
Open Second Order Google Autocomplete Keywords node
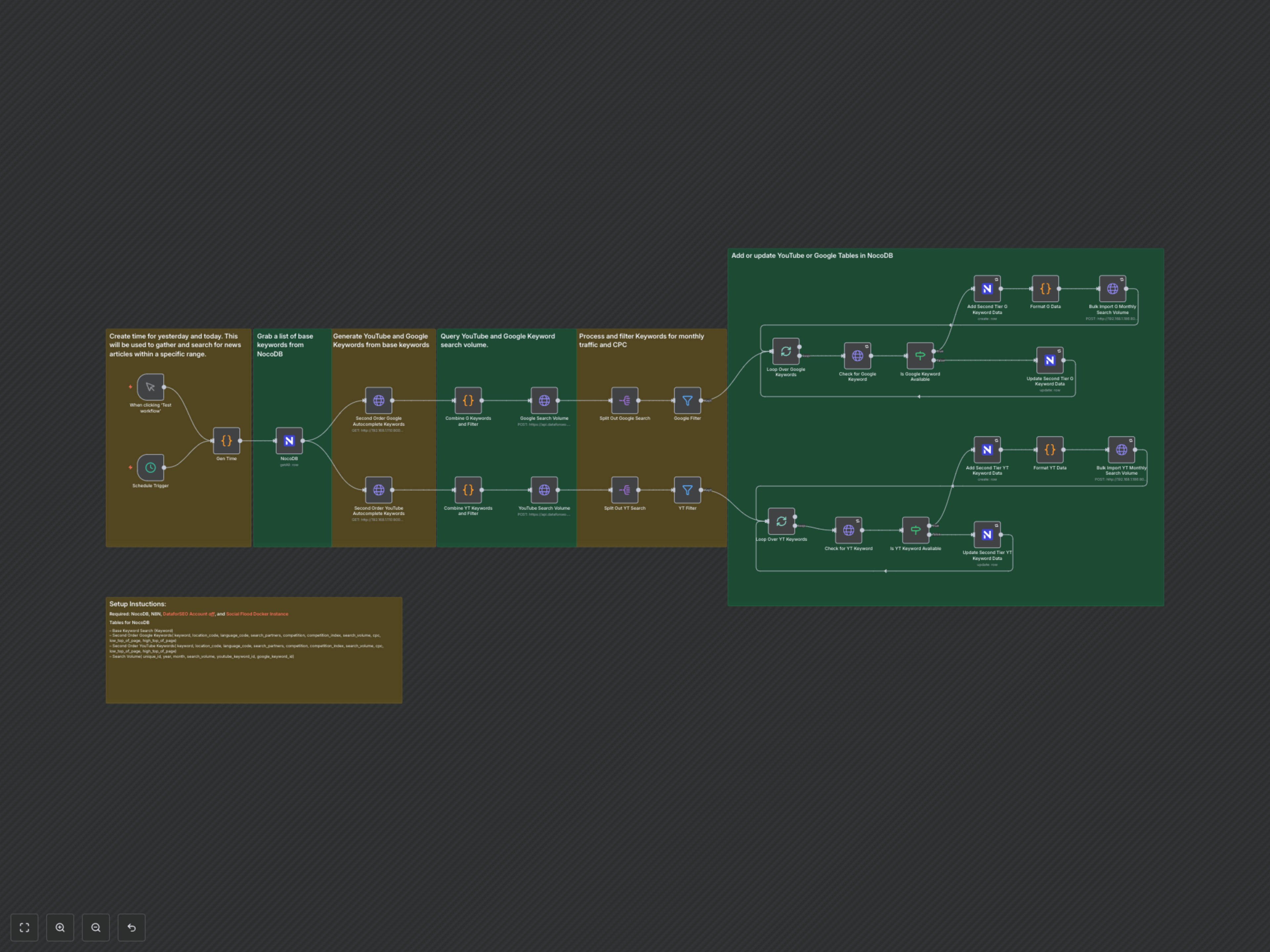(x=378, y=401)
